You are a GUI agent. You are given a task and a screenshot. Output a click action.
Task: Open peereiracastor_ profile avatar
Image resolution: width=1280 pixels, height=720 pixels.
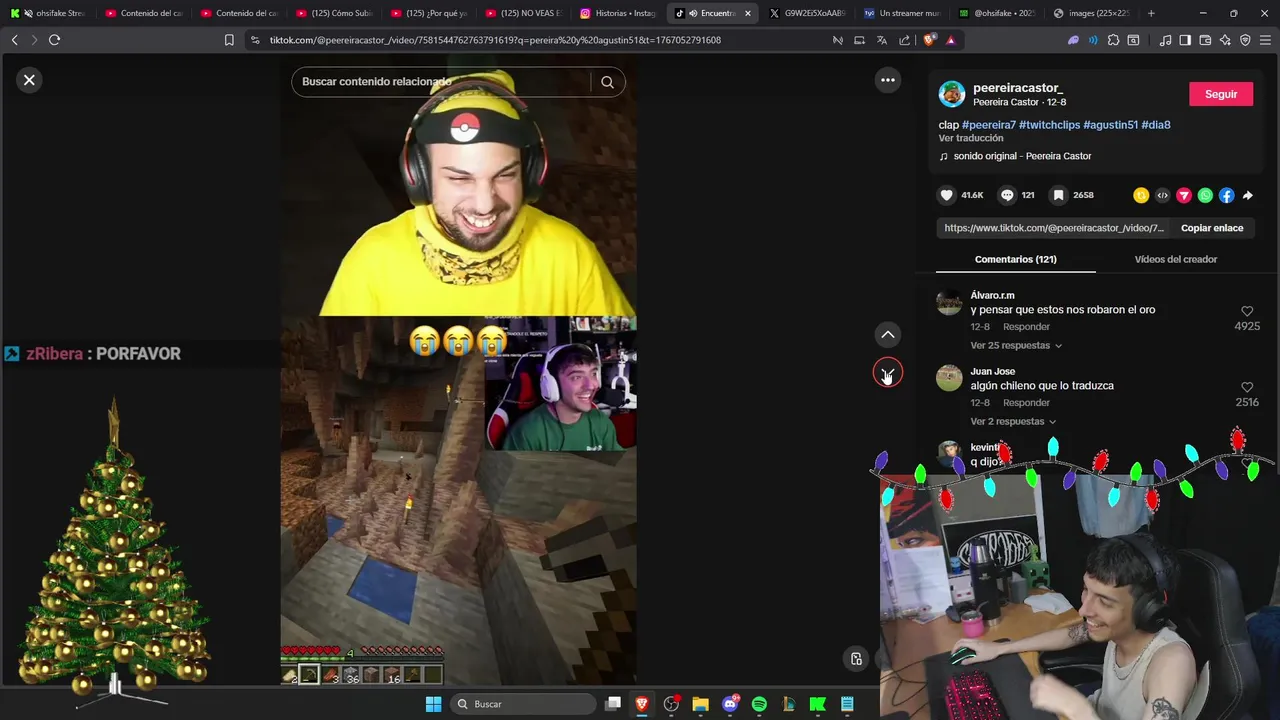952,94
